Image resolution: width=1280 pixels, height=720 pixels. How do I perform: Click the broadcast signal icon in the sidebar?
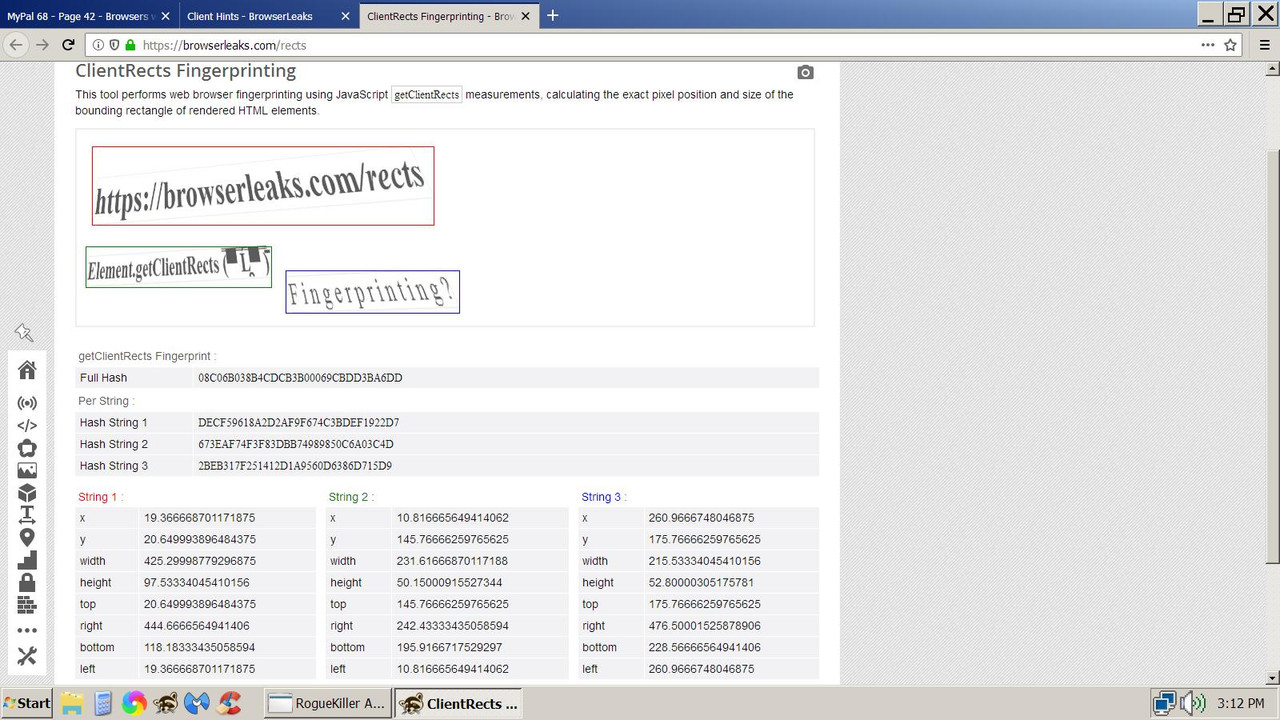pyautogui.click(x=27, y=403)
